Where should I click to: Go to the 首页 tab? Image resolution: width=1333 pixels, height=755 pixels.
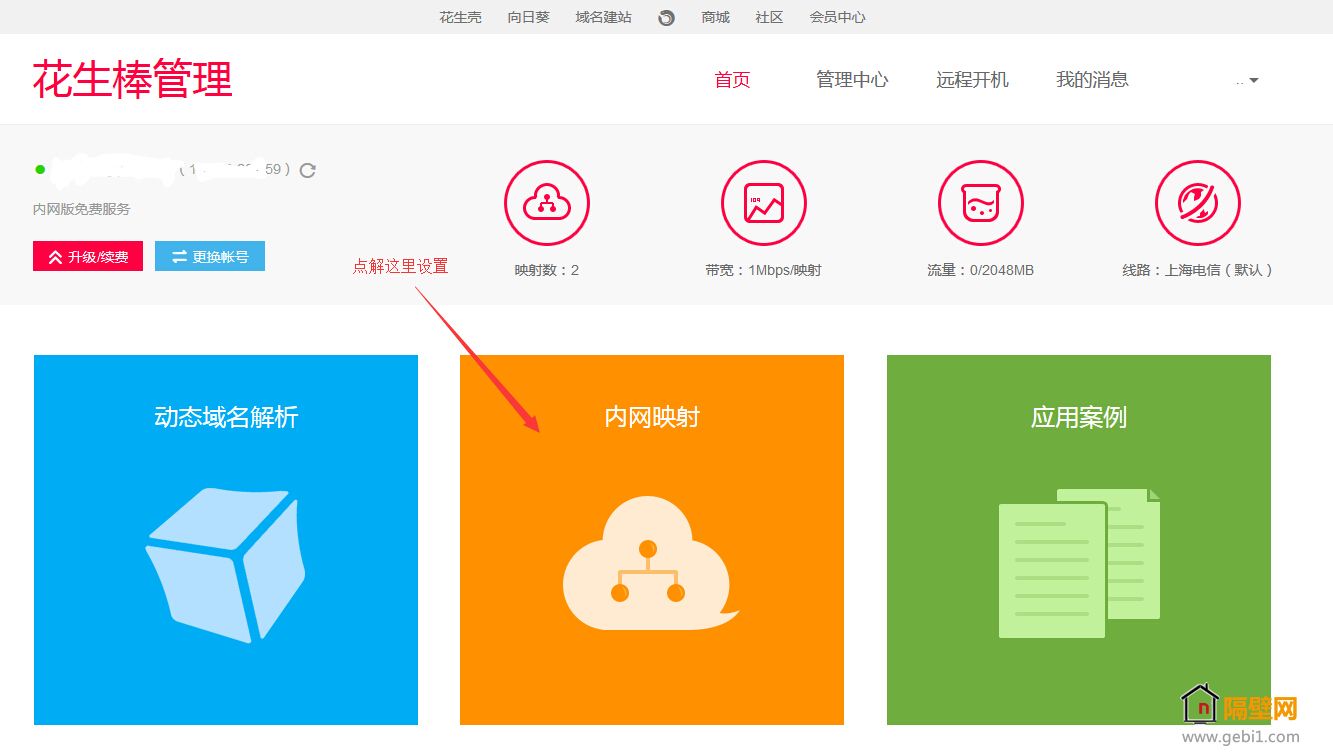pos(732,80)
